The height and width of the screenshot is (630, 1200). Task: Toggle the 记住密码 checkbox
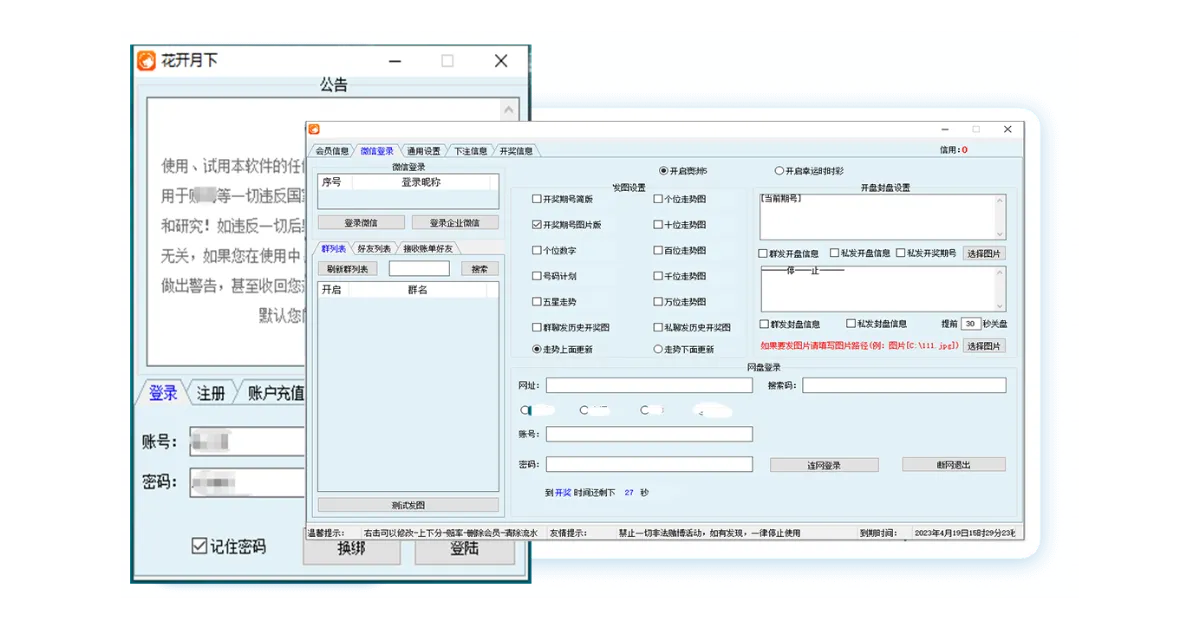(200, 546)
